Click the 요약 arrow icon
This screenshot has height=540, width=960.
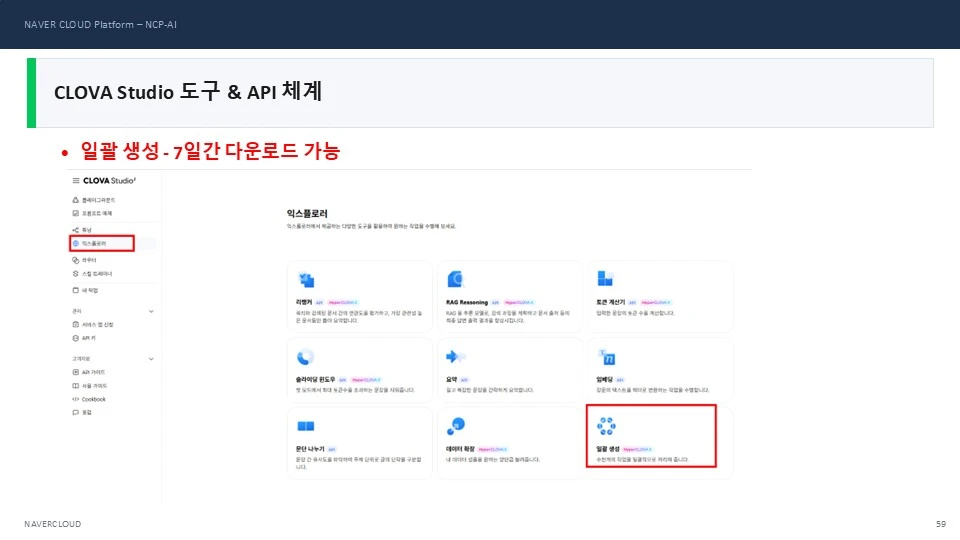[455, 356]
